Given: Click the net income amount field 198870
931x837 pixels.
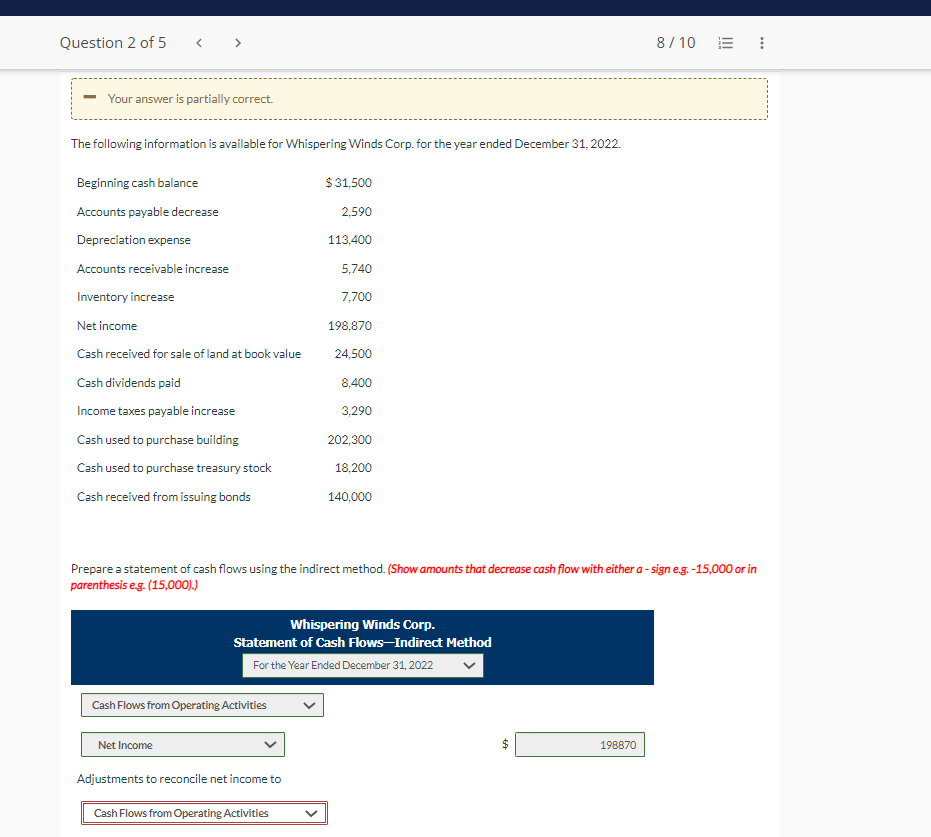Looking at the screenshot, I should click(580, 744).
